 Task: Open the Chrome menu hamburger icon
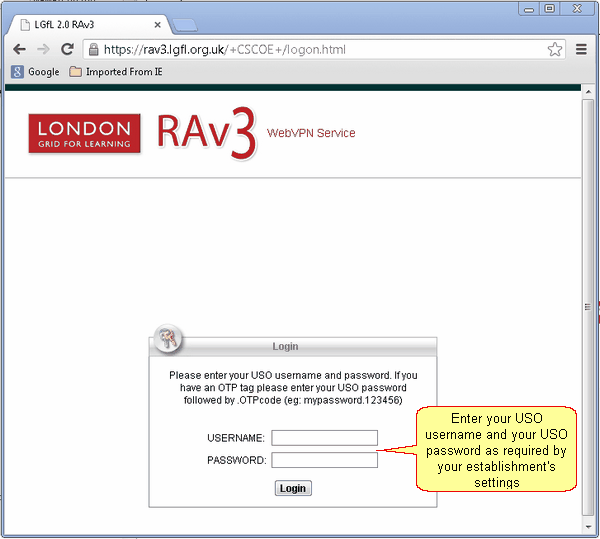tap(581, 49)
